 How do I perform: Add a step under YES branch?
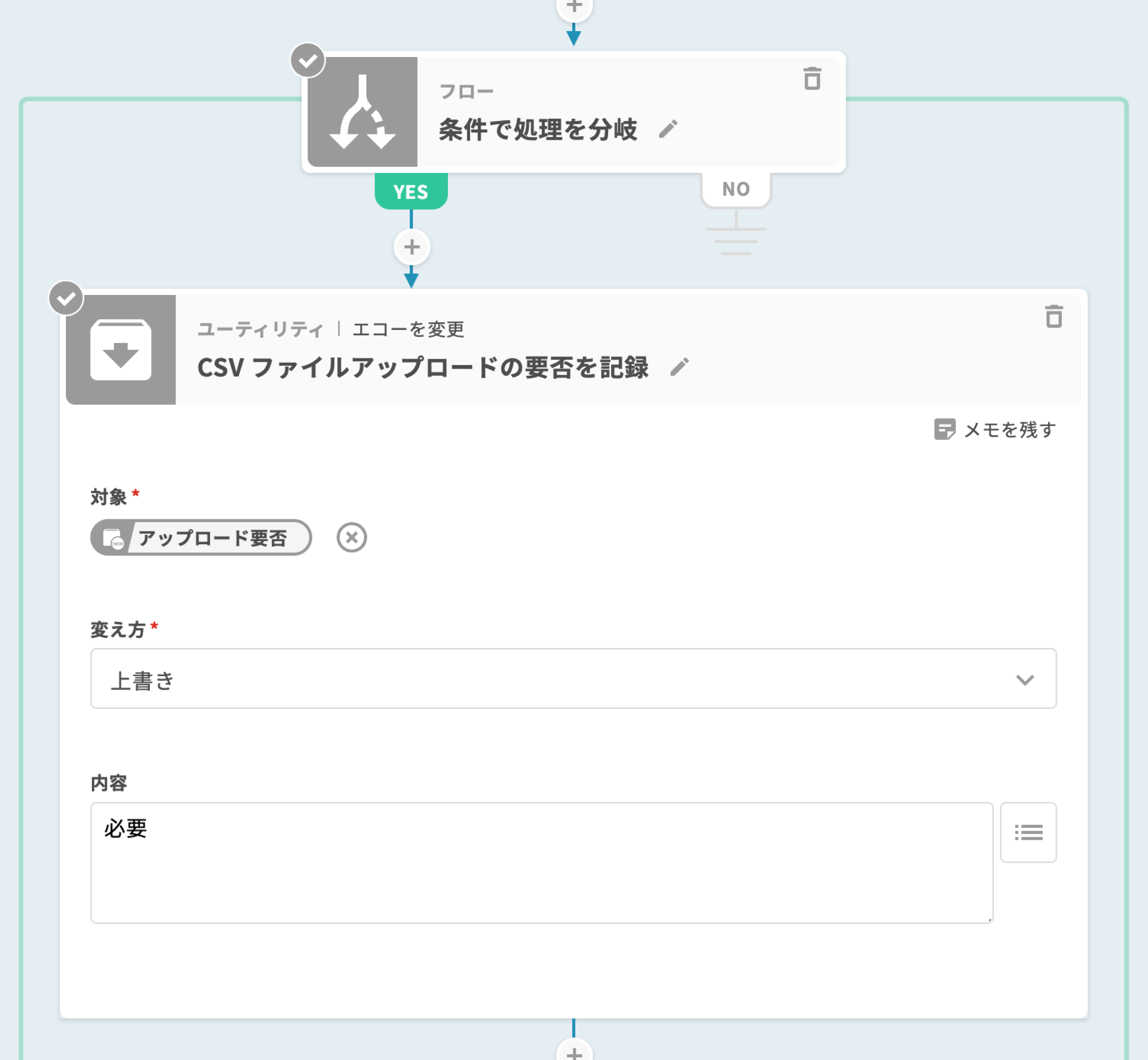(411, 247)
